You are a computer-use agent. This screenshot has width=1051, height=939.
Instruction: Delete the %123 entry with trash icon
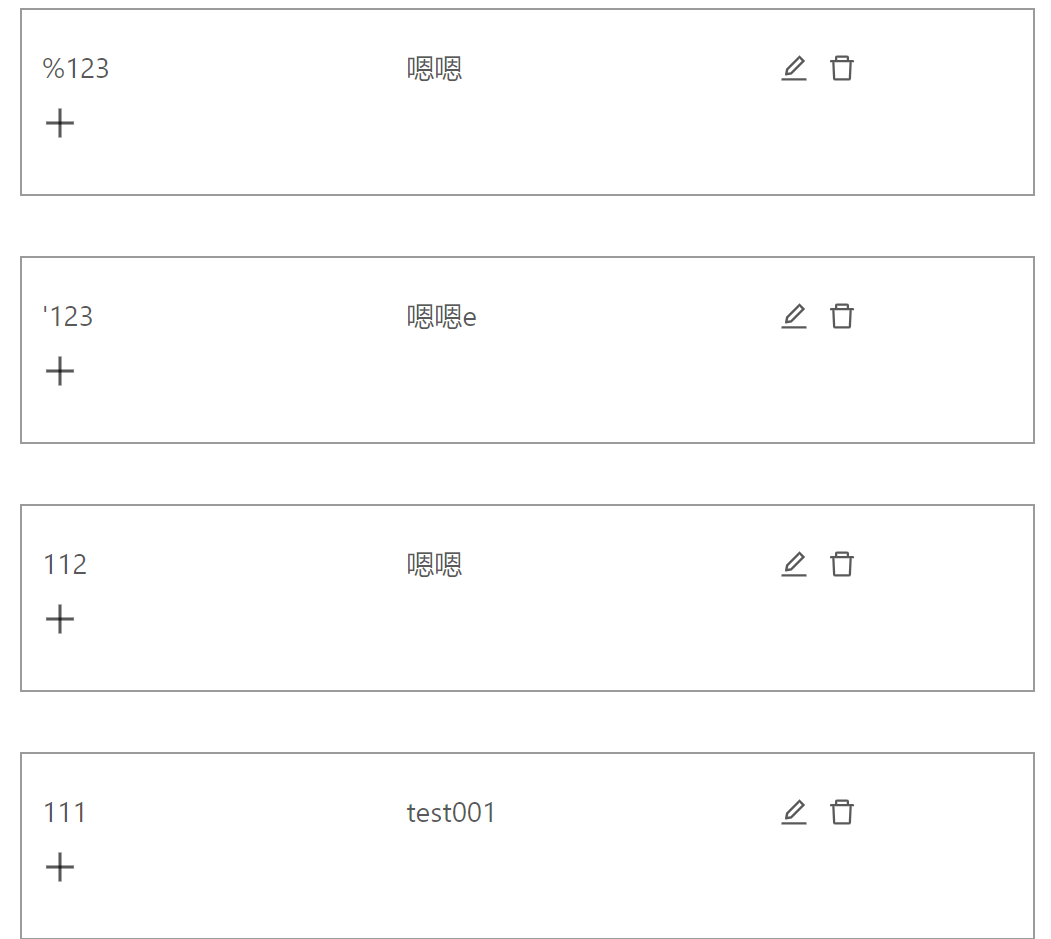pos(842,68)
